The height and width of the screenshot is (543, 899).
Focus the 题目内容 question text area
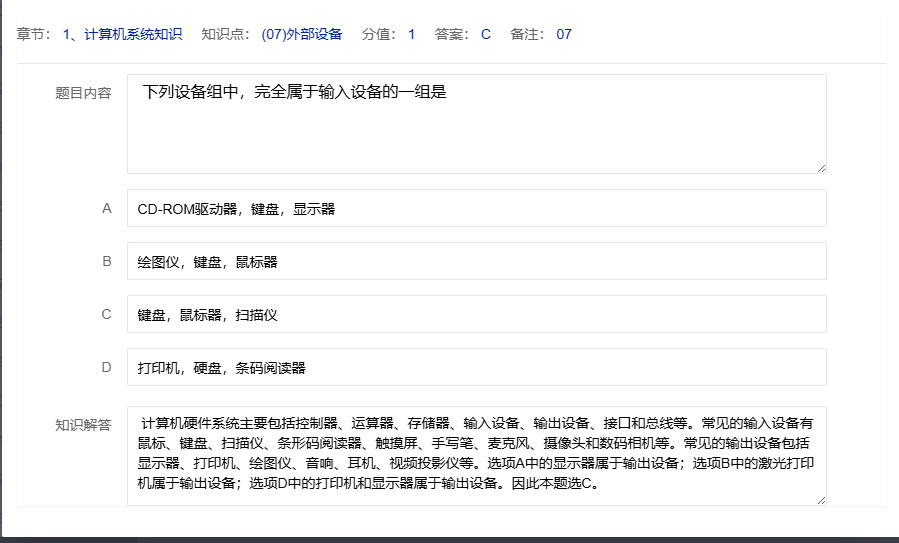click(x=476, y=124)
